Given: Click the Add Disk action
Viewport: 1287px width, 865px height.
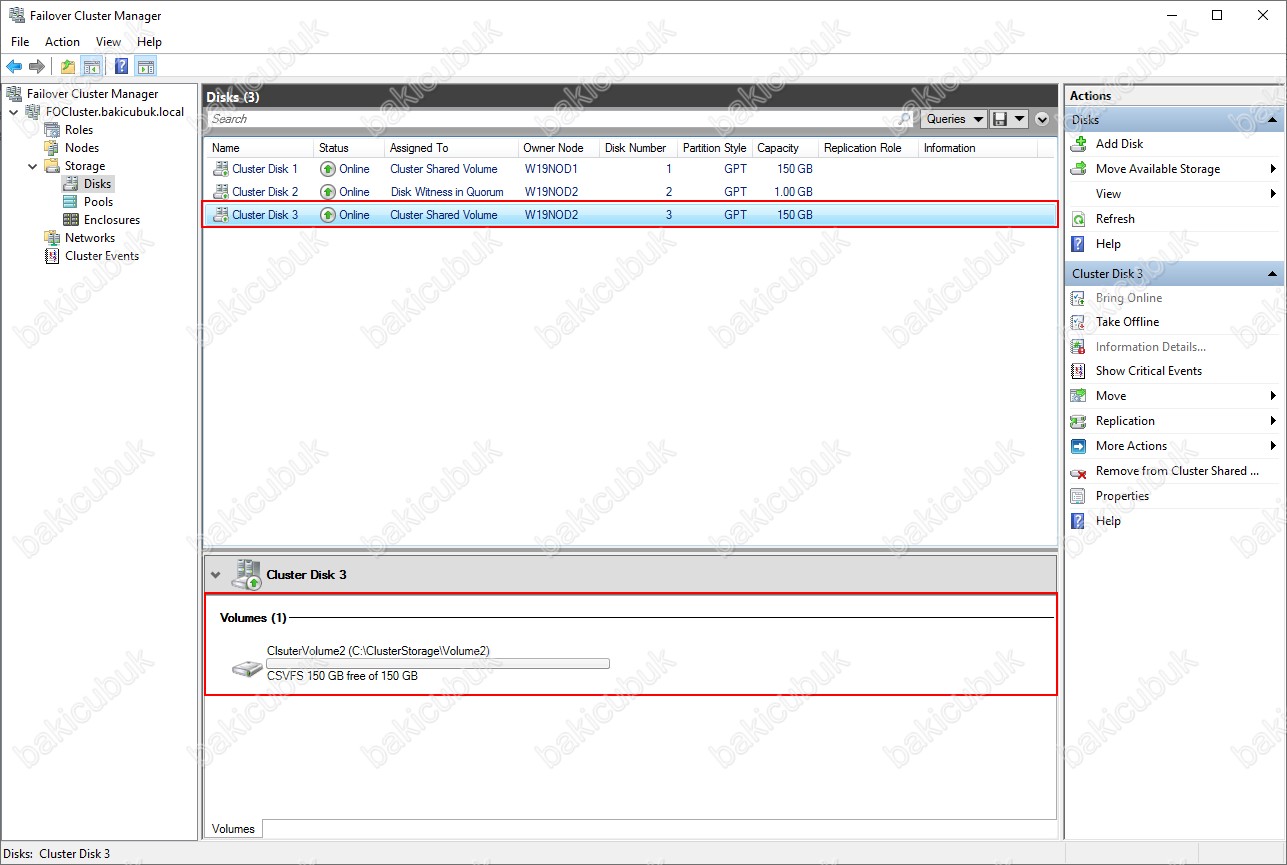Looking at the screenshot, I should click(x=1119, y=144).
